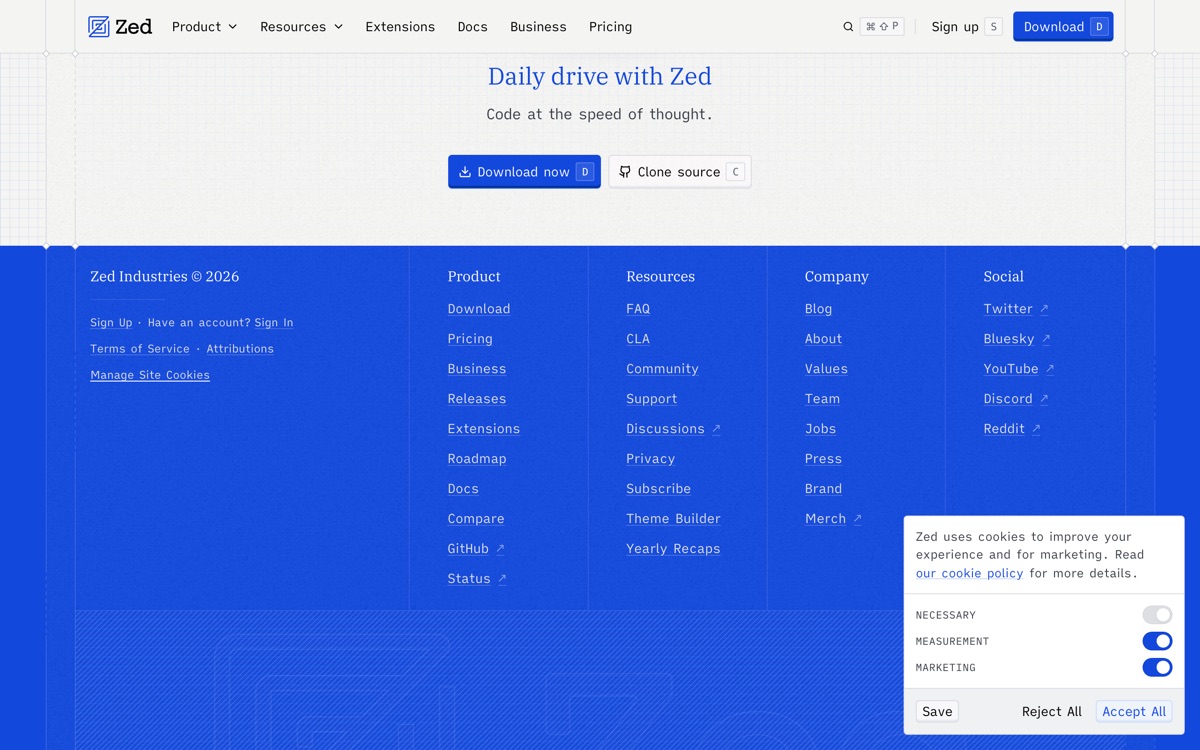Open the Values footer link
Viewport: 1200px width, 750px height.
pyautogui.click(x=826, y=369)
